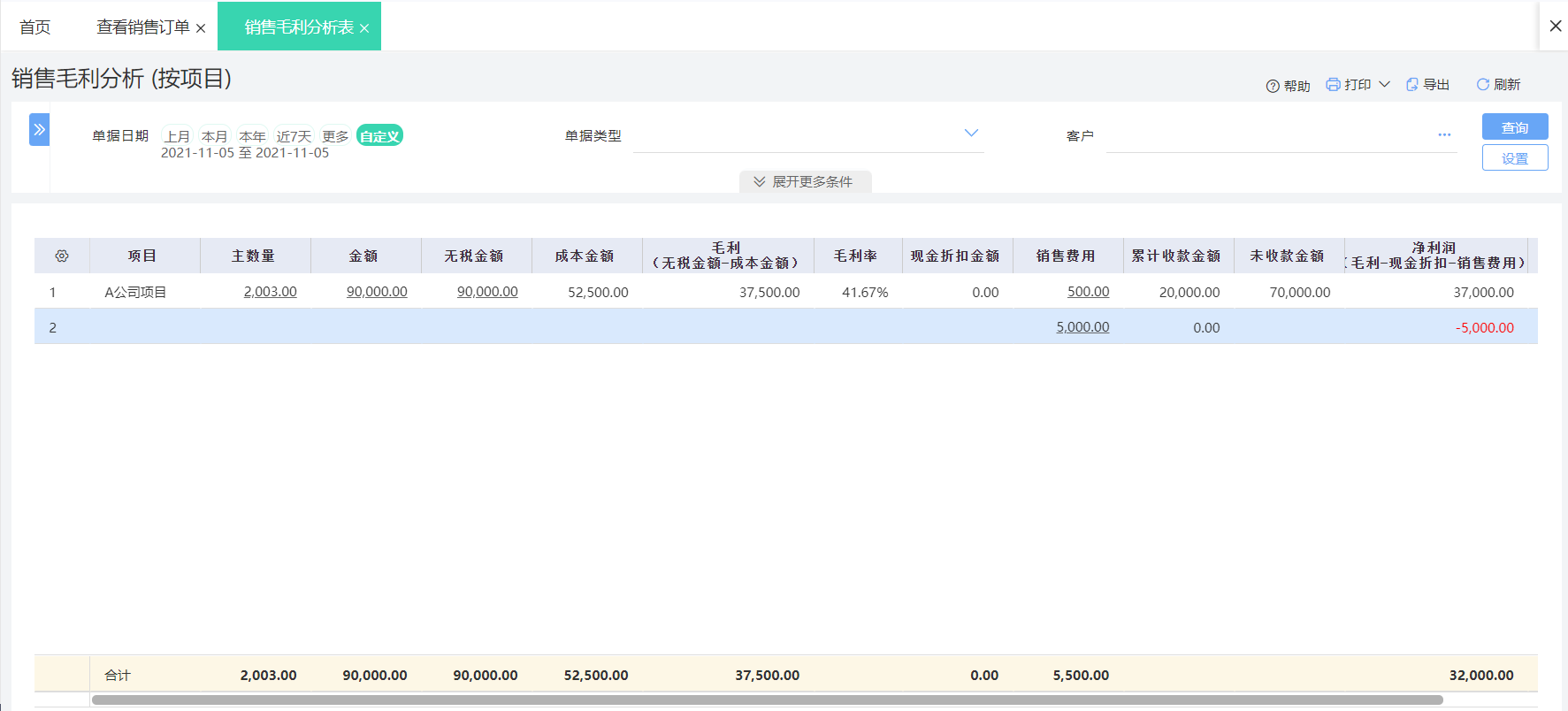
Task: Click the export icon
Action: (x=1412, y=85)
